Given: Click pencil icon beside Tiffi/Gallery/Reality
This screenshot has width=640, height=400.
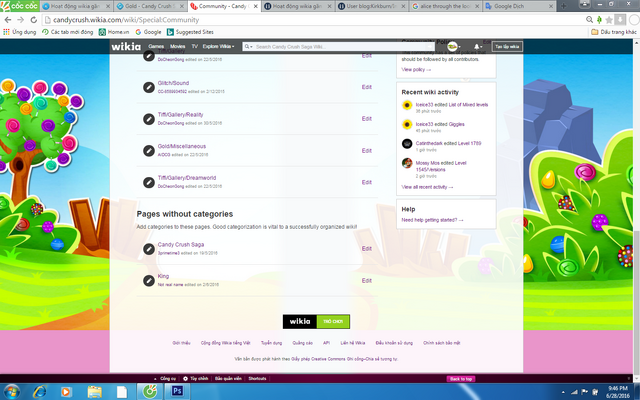Looking at the screenshot, I should tap(149, 119).
